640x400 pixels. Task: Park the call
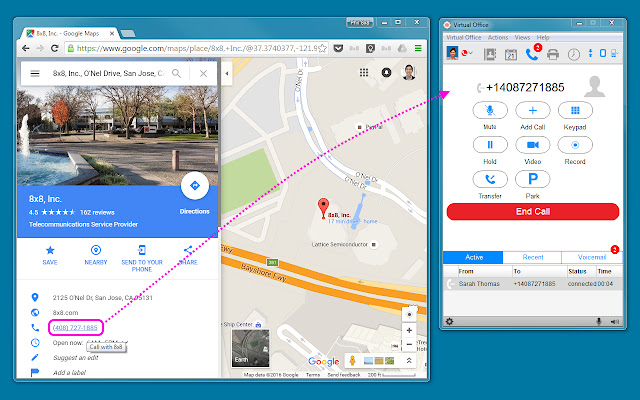point(533,179)
